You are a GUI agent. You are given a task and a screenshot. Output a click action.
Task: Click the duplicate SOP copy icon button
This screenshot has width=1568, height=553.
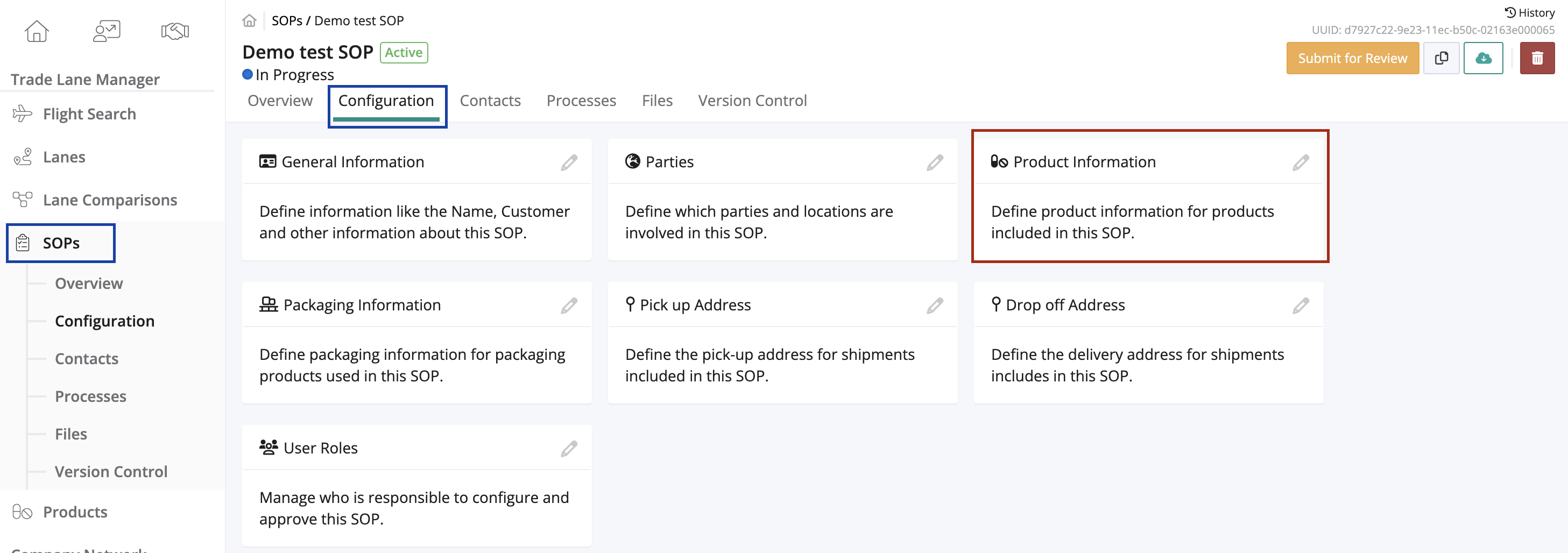[x=1442, y=59]
